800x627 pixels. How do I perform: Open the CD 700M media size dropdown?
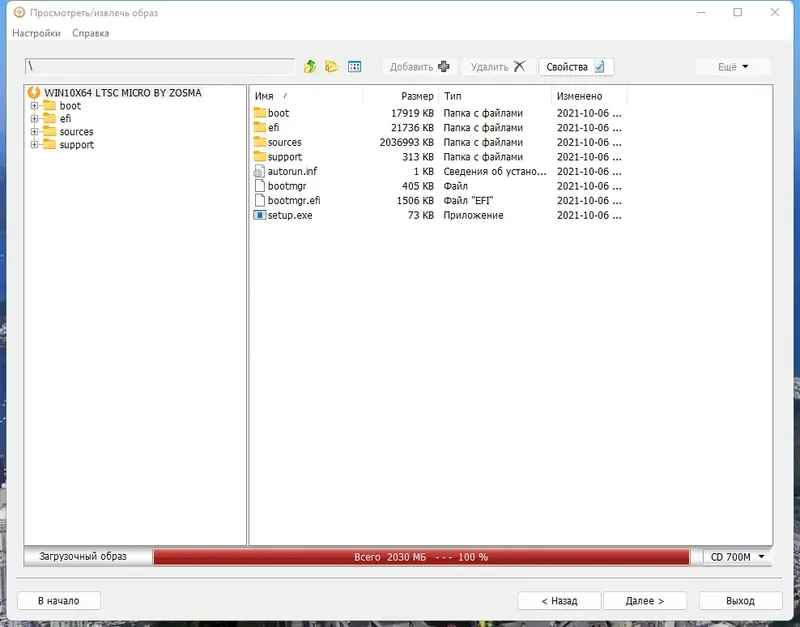click(x=737, y=557)
